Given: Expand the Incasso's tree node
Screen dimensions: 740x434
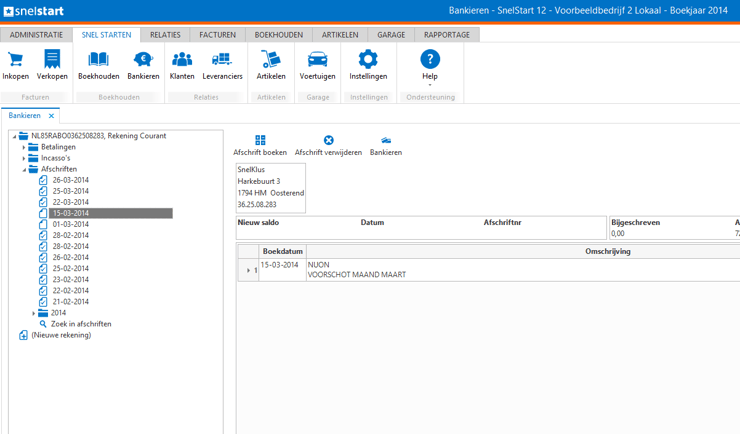Looking at the screenshot, I should pos(24,159).
